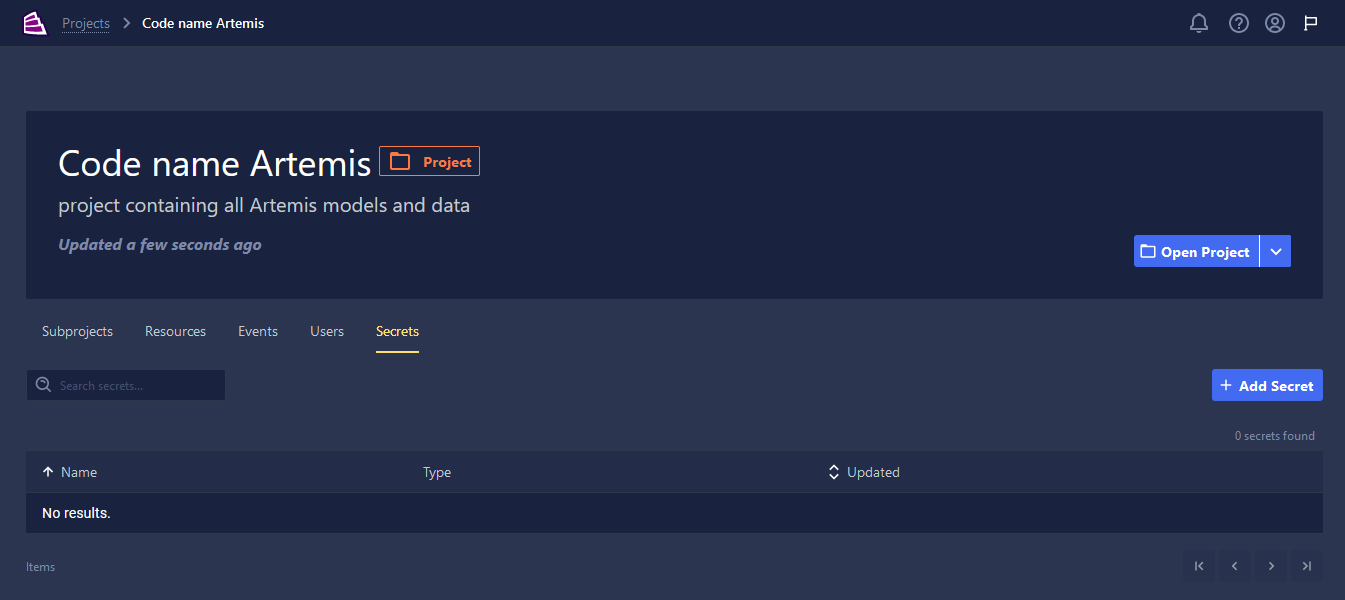This screenshot has height=600, width=1345.
Task: Click the flag icon in top bar
Action: tap(1310, 23)
